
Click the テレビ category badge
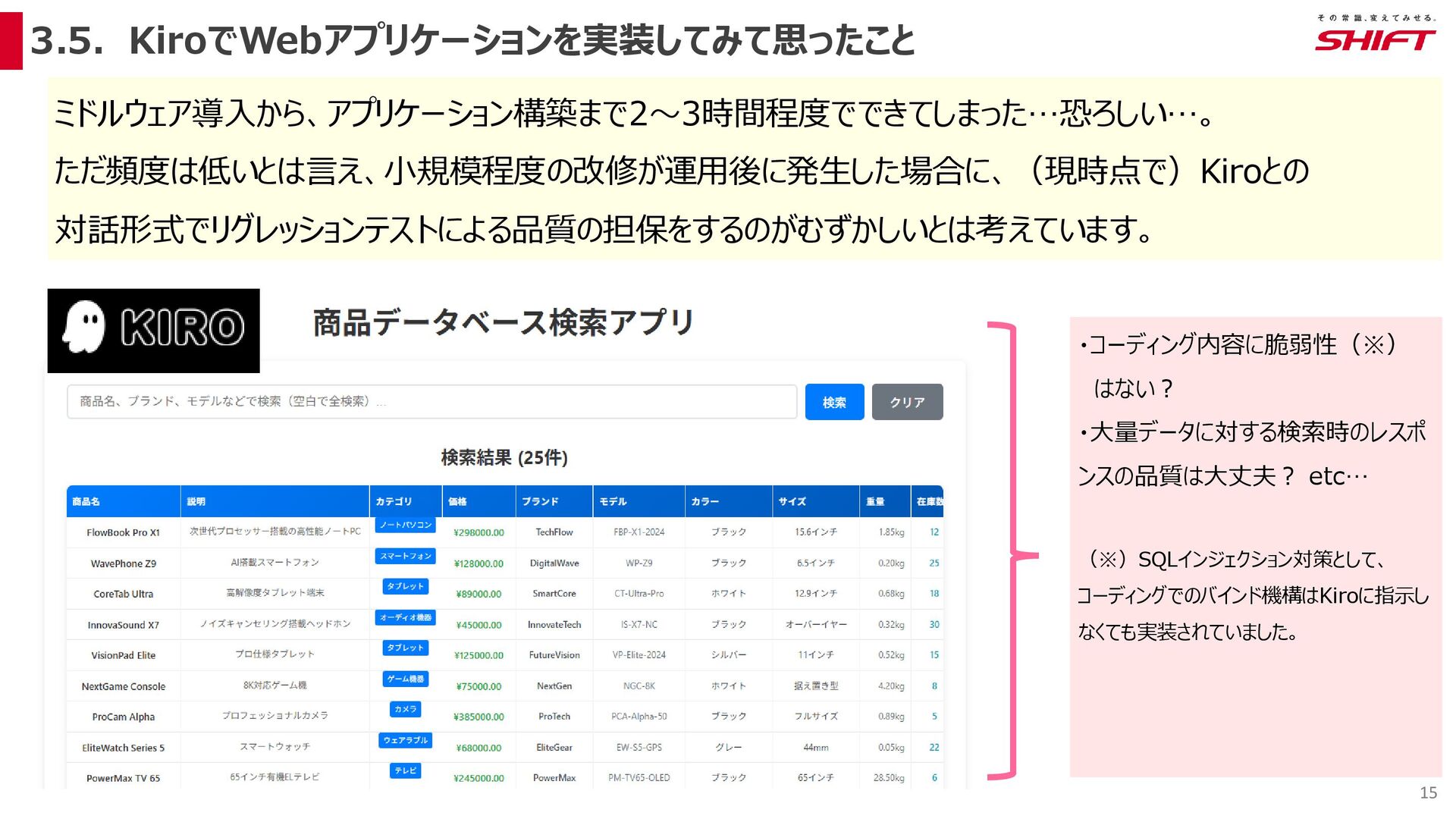(x=406, y=770)
